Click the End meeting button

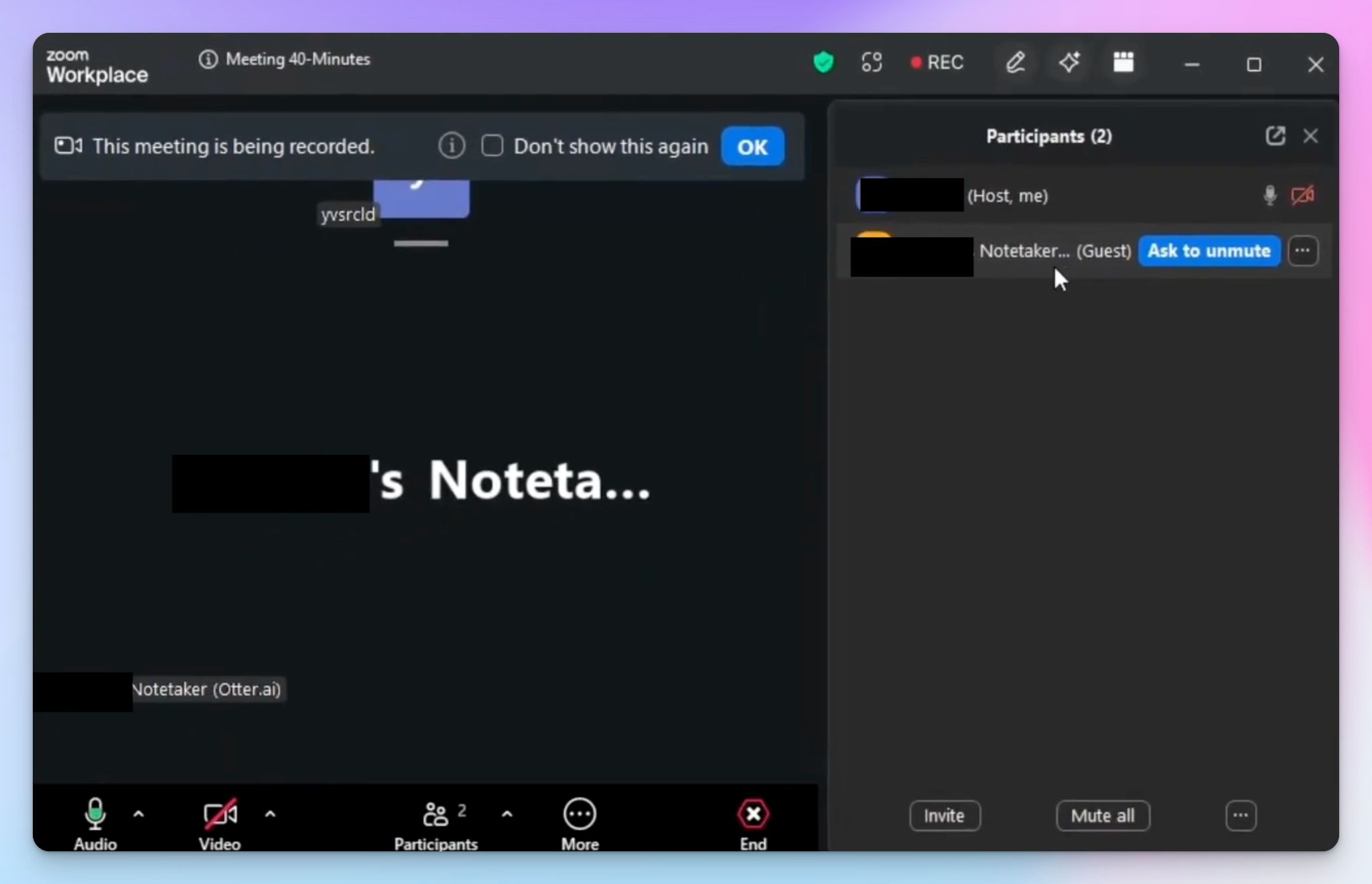coord(753,824)
